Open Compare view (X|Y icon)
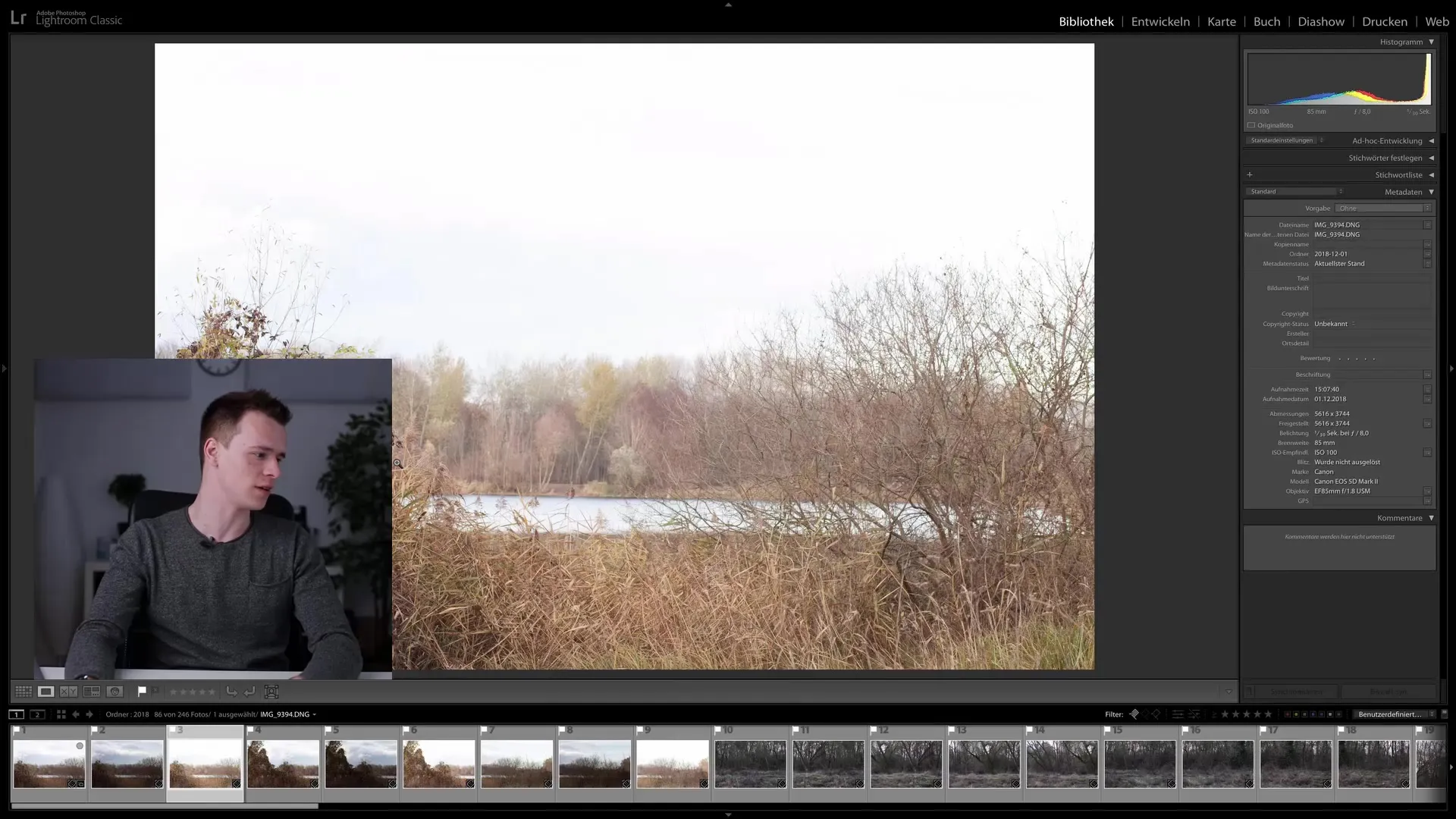Image resolution: width=1456 pixels, height=819 pixels. [69, 692]
